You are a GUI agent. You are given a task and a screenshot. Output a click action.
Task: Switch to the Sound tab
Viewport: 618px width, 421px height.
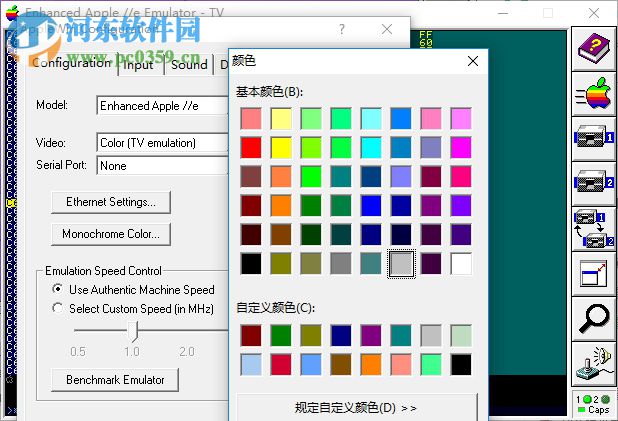point(189,65)
